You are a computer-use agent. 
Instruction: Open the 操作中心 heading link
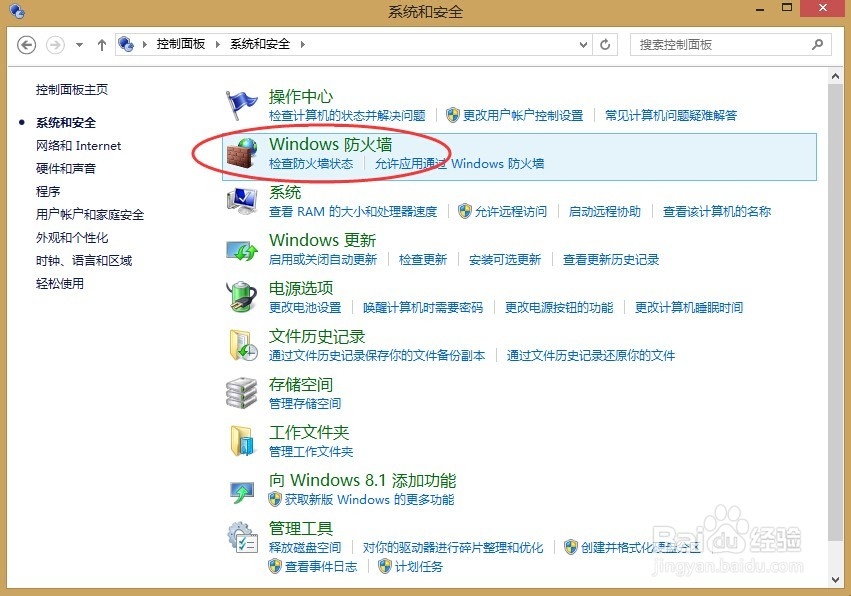pos(301,97)
